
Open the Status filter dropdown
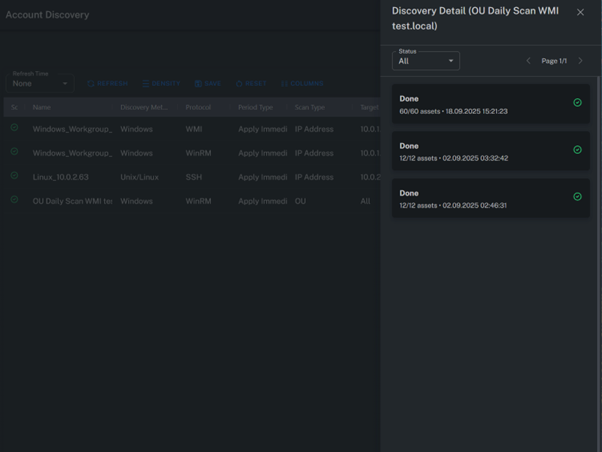click(426, 61)
